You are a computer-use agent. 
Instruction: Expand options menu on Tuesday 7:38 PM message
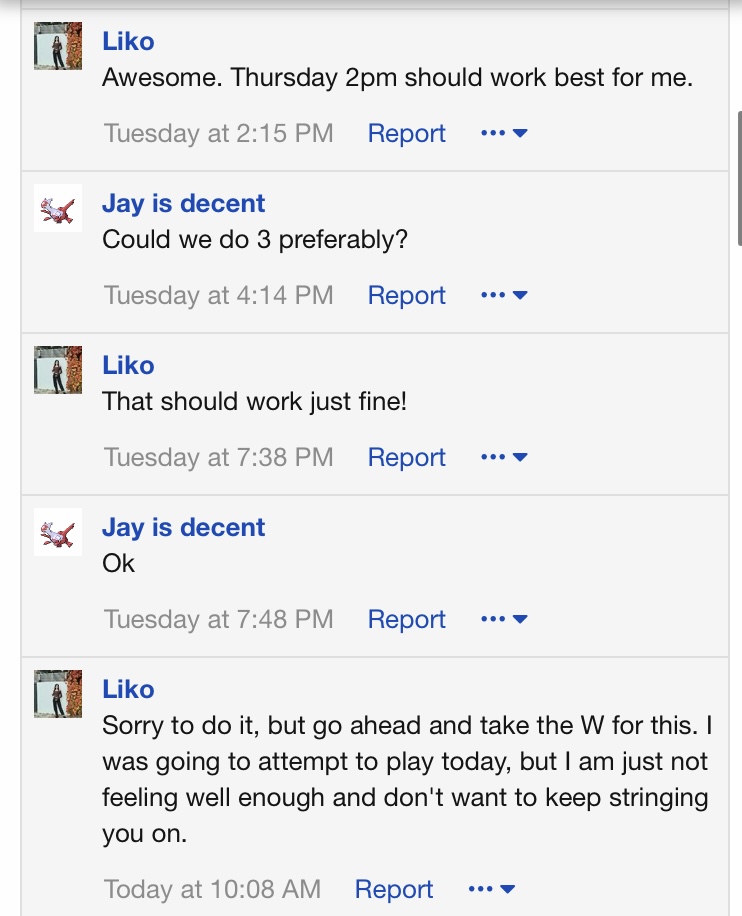(504, 457)
